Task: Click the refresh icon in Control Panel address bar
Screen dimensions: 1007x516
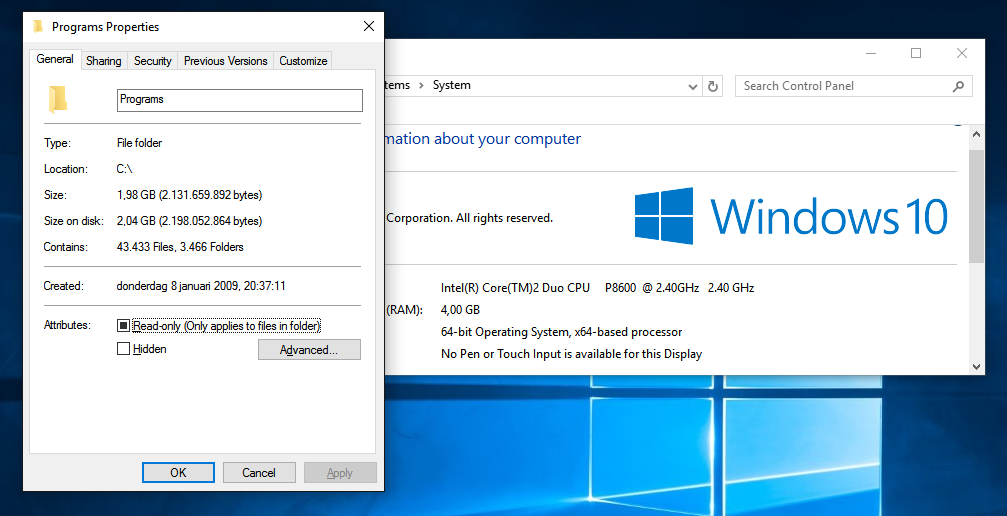Action: coord(712,86)
